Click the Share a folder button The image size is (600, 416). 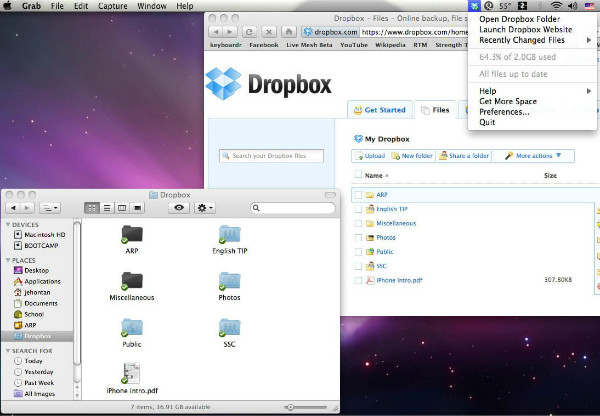coord(464,156)
